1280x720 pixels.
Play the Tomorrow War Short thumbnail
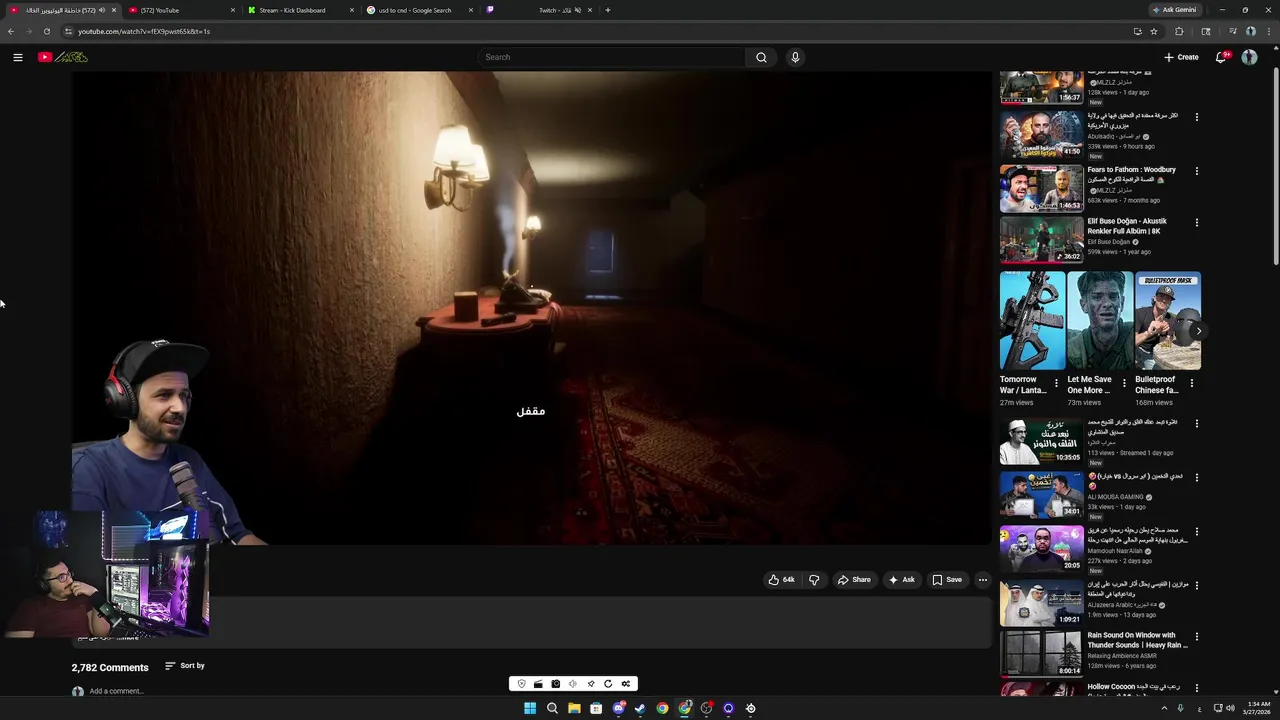coord(1032,321)
